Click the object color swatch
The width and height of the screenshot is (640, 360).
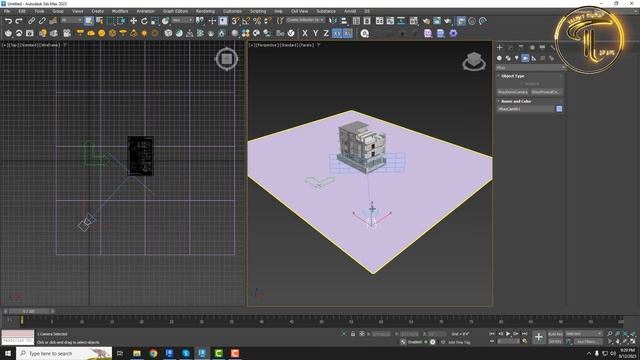point(559,109)
